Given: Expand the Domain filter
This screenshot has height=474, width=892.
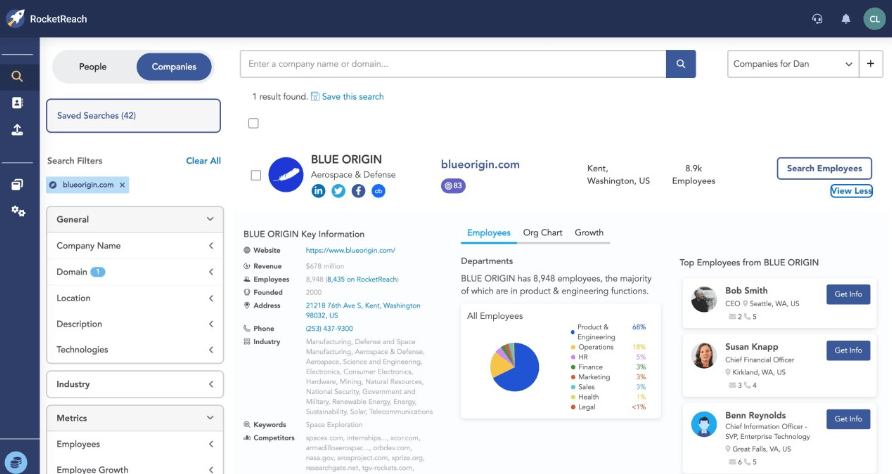Looking at the screenshot, I should click(x=135, y=272).
